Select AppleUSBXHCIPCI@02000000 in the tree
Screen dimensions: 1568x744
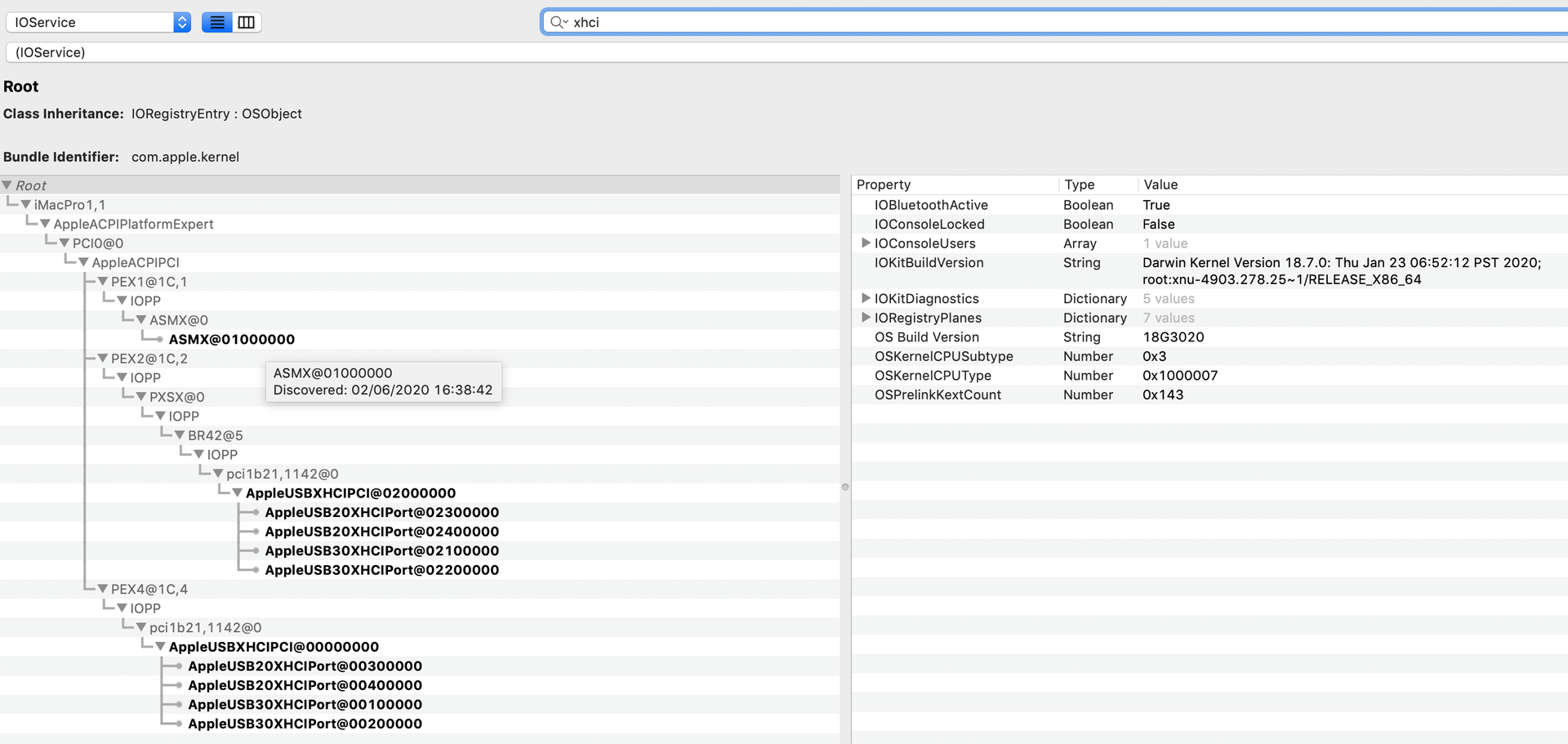(350, 493)
